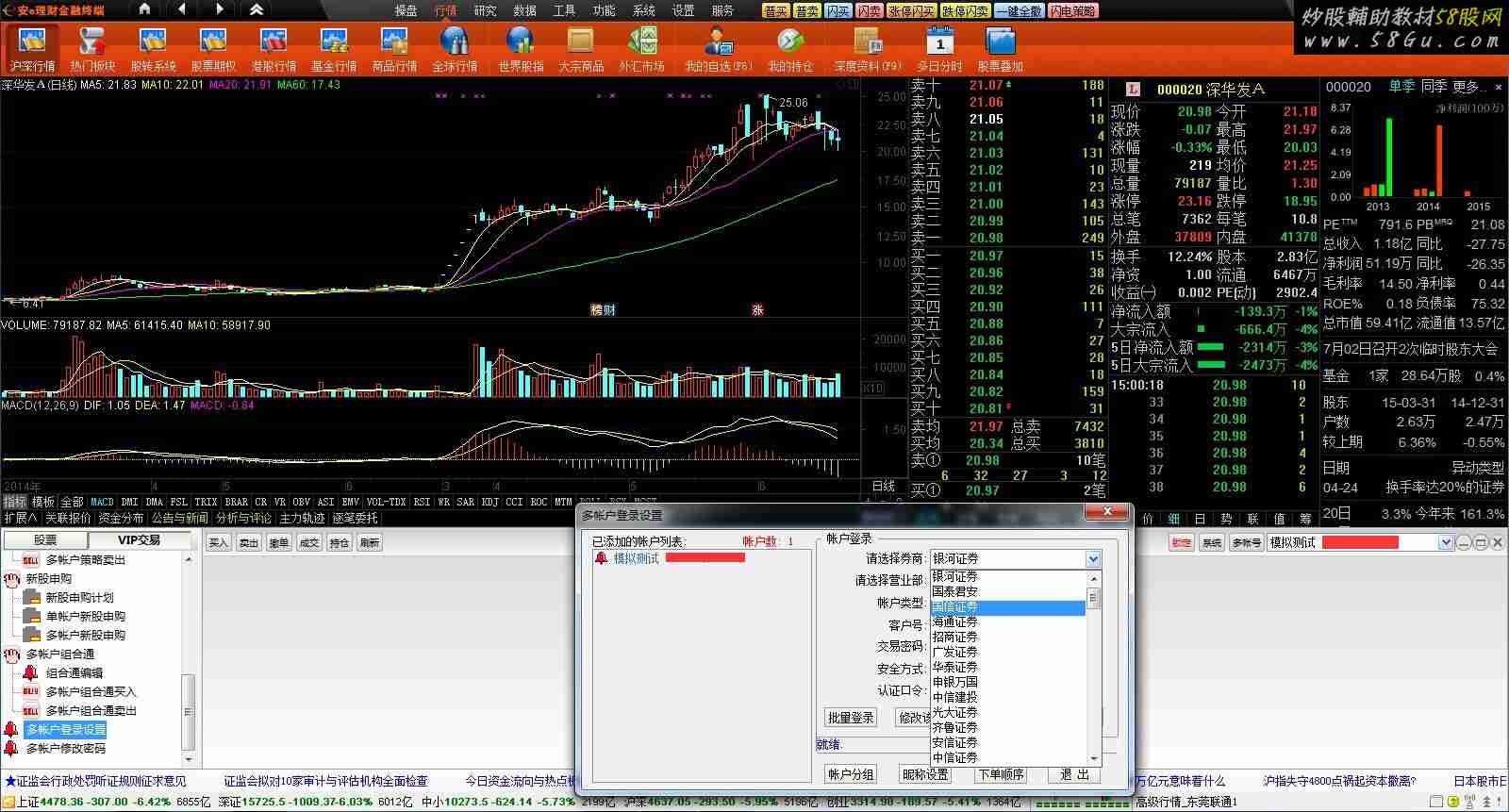Open 请选择券商 dropdown arrow
Screen dimensions: 1509x812
[1093, 559]
